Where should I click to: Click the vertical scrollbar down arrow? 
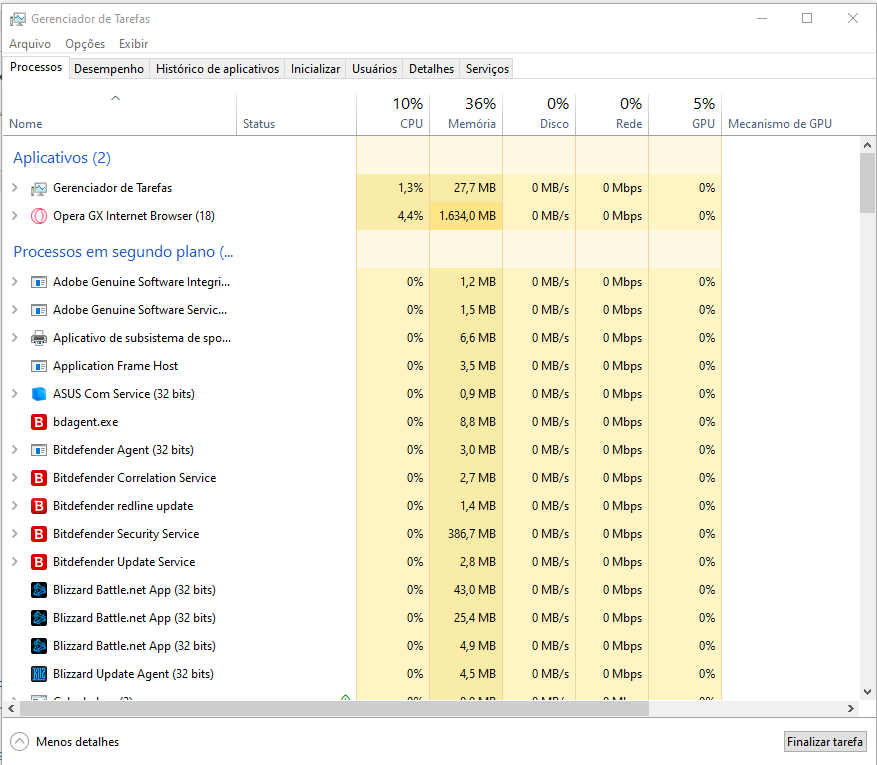coord(867,692)
